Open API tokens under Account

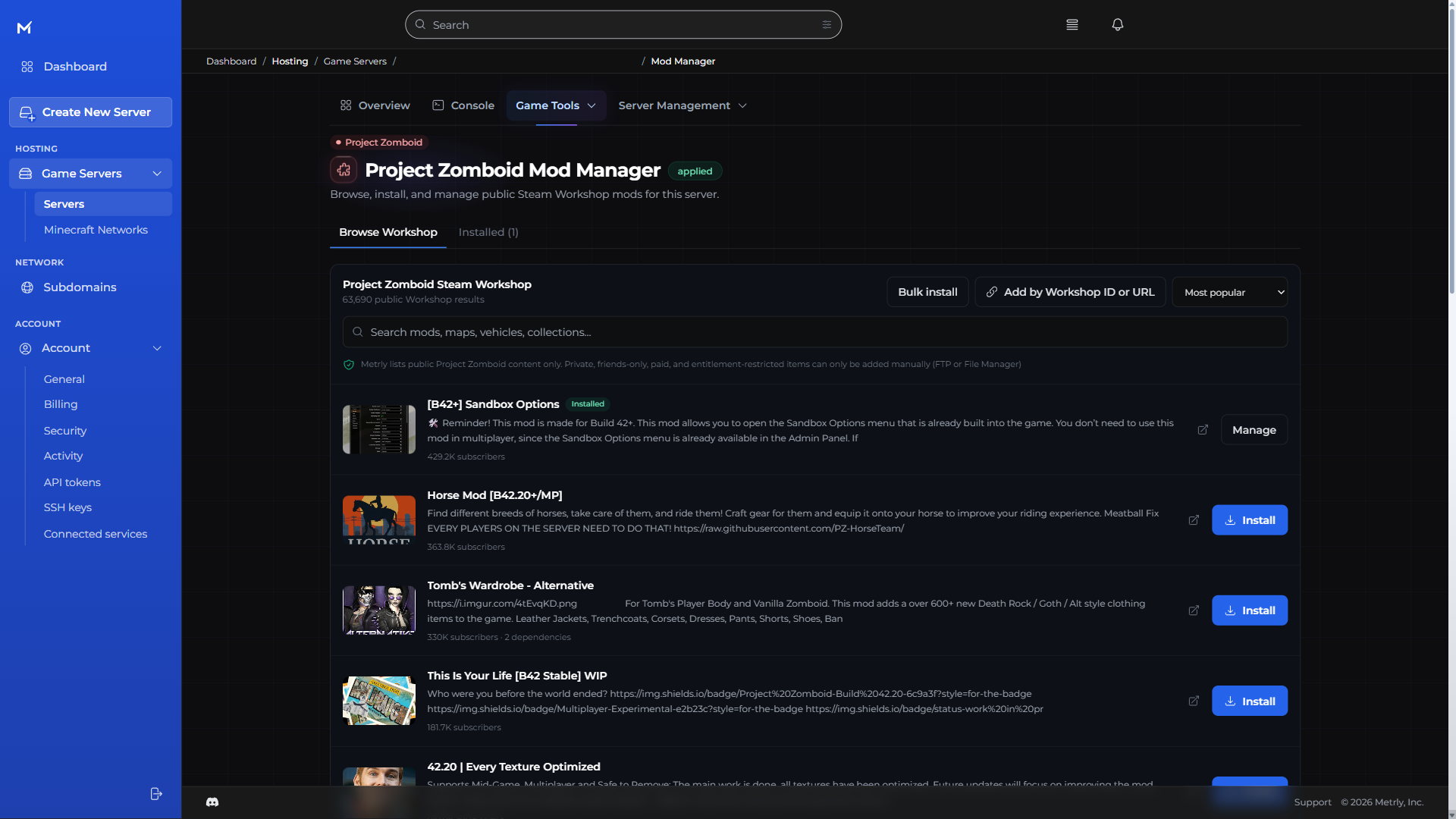tap(72, 482)
